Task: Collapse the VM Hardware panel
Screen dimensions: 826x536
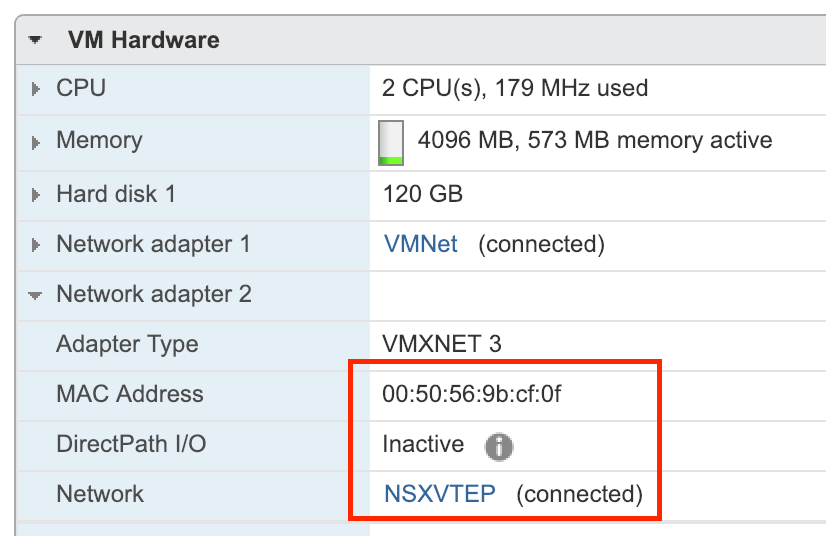Action: point(37,41)
